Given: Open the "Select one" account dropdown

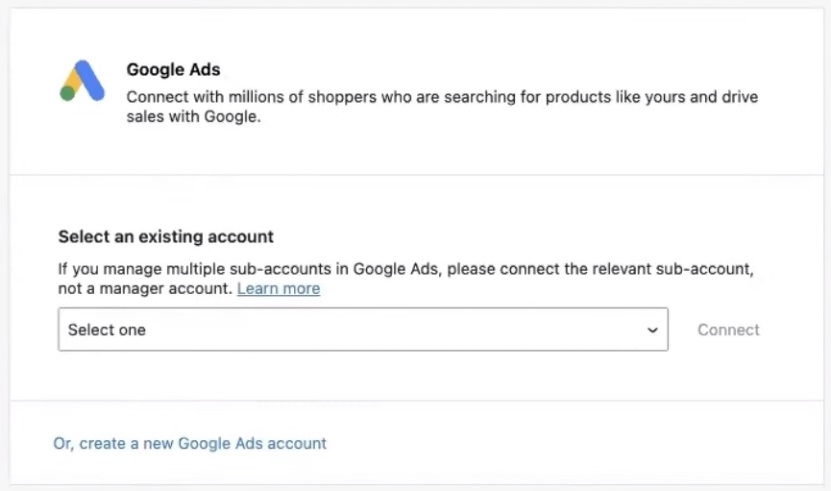Looking at the screenshot, I should pos(362,330).
